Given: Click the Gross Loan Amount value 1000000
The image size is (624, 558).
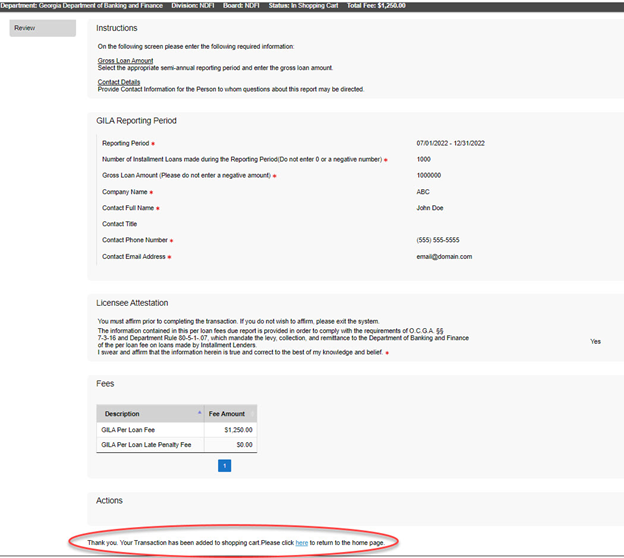Looking at the screenshot, I should tap(430, 175).
